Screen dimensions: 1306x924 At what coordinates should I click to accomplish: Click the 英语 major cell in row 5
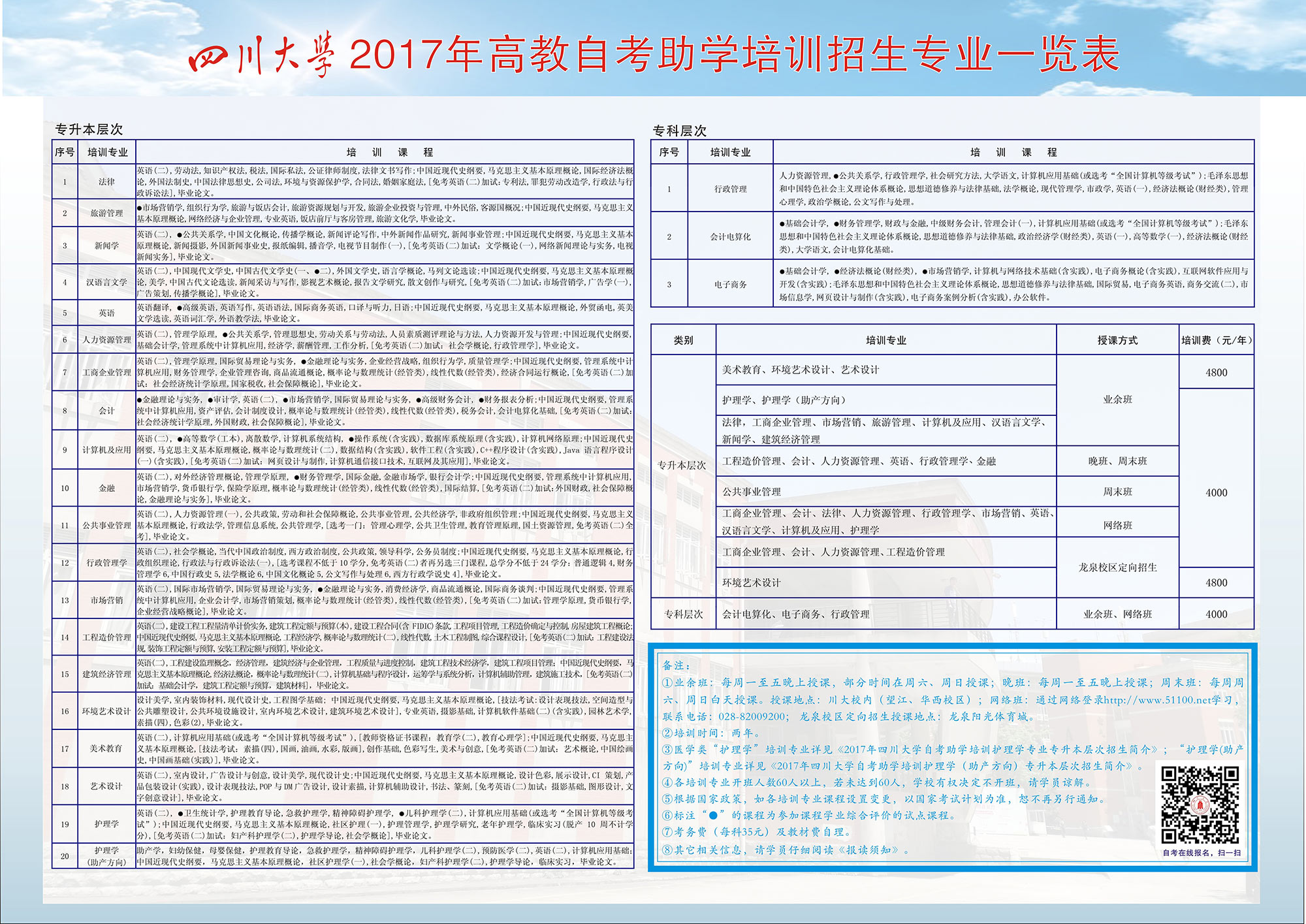tap(106, 313)
